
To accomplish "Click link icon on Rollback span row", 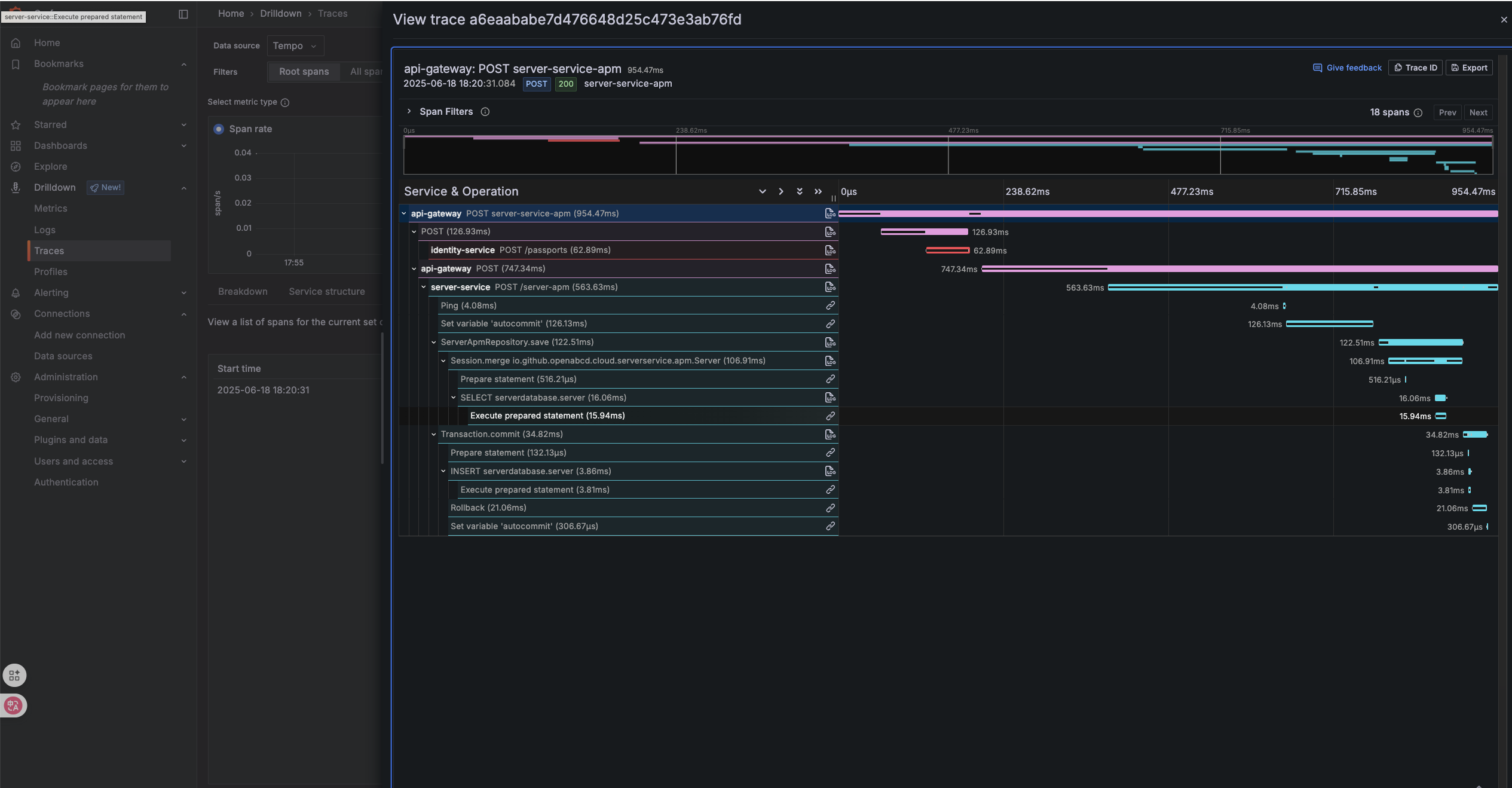I will 830,508.
